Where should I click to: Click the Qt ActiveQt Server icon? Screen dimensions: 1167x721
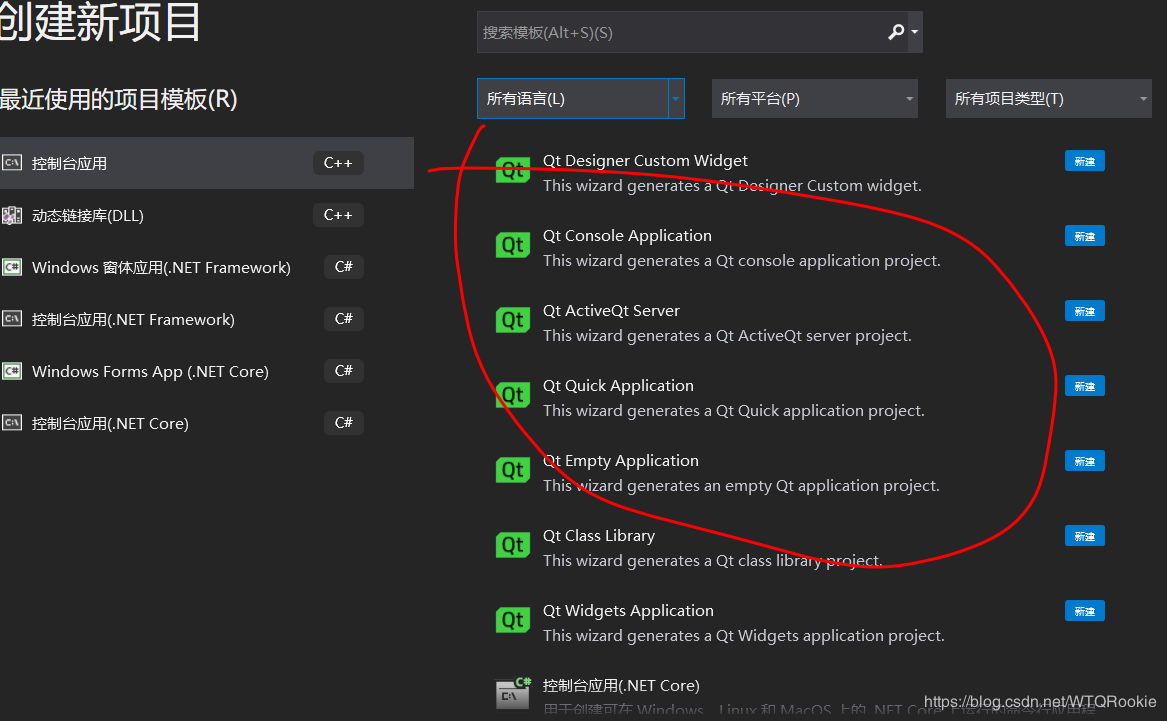[x=513, y=320]
